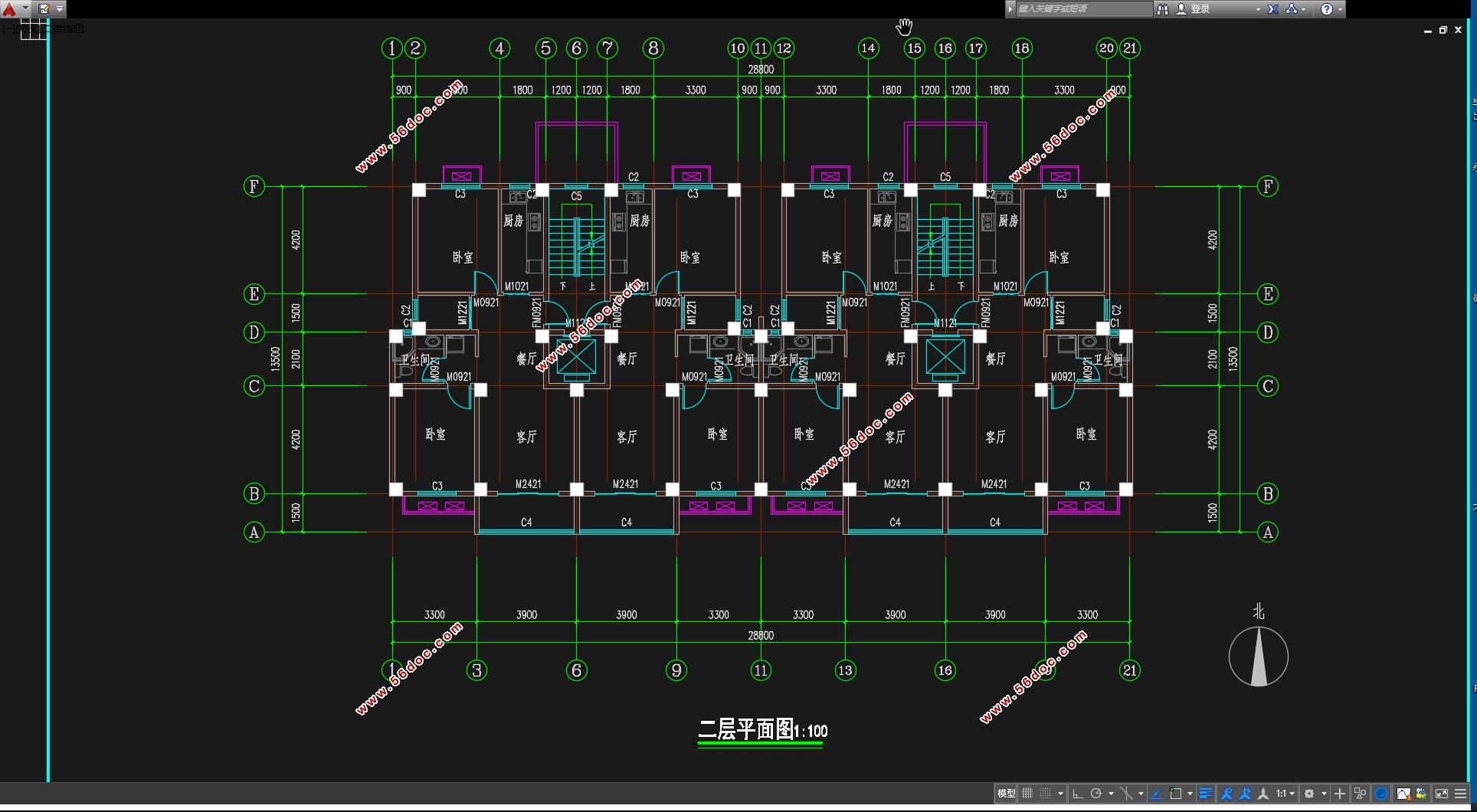Image resolution: width=1477 pixels, height=812 pixels.
Task: Open the workspace switching gear icon
Action: [x=1309, y=794]
